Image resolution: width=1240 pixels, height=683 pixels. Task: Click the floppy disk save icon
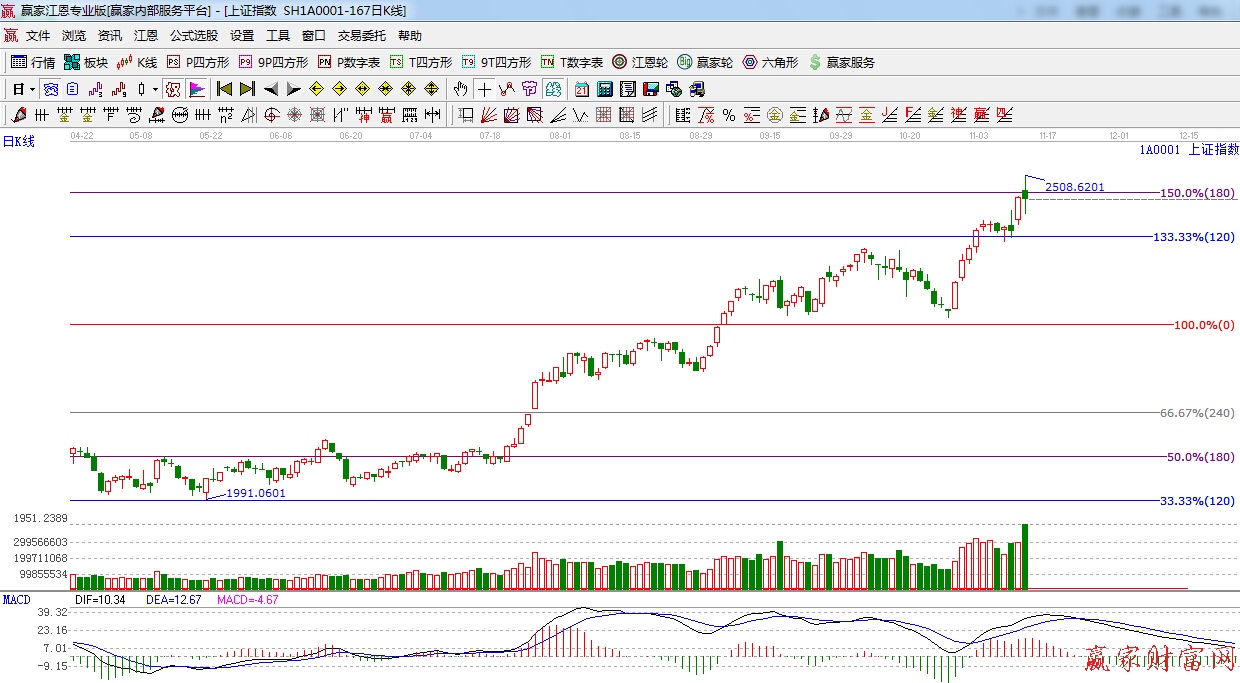point(651,89)
